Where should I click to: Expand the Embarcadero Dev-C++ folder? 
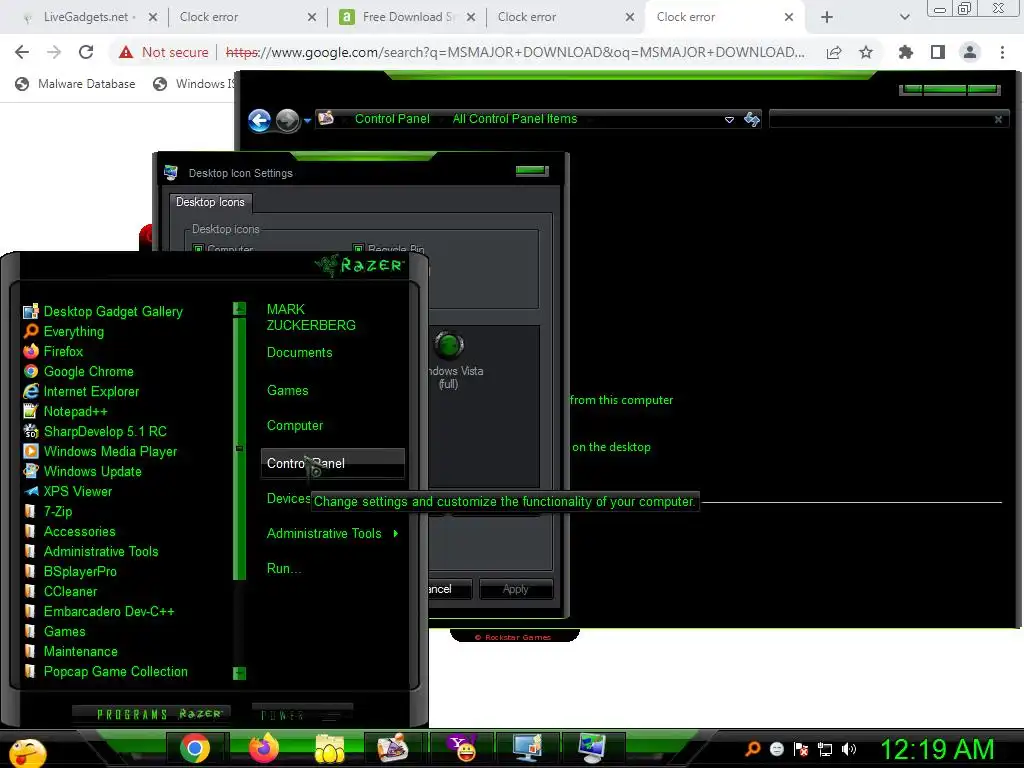(99, 612)
